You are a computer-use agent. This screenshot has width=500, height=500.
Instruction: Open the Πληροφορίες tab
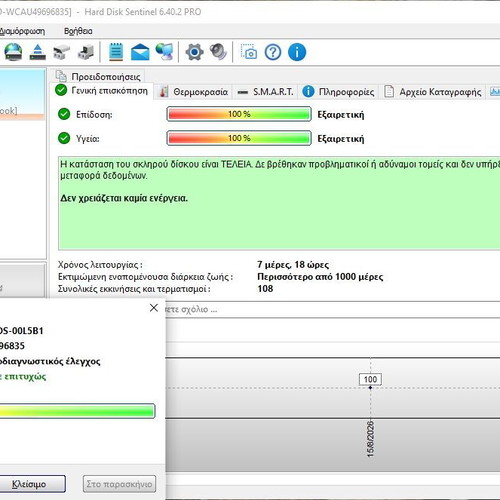(x=339, y=92)
